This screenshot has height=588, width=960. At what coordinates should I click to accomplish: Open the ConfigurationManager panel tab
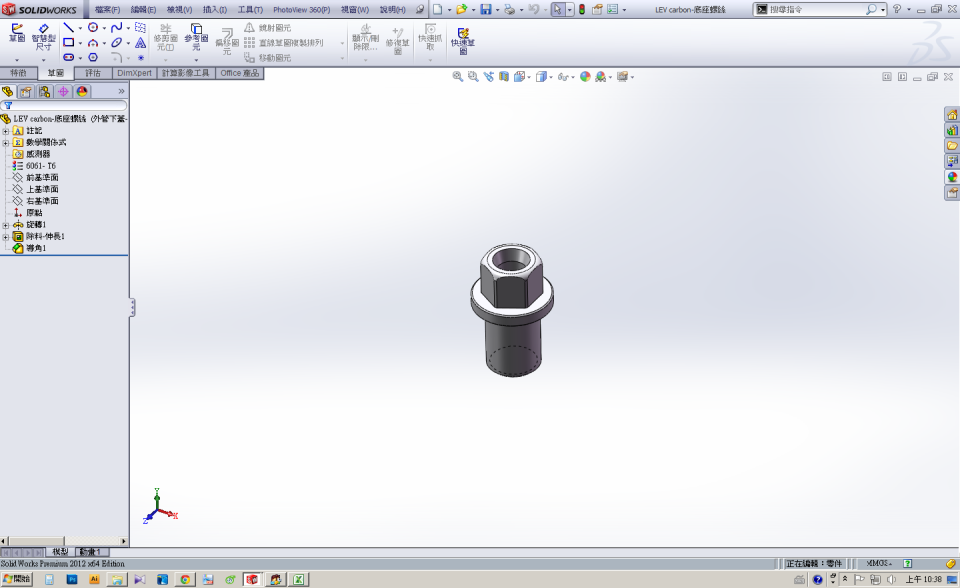tap(44, 91)
